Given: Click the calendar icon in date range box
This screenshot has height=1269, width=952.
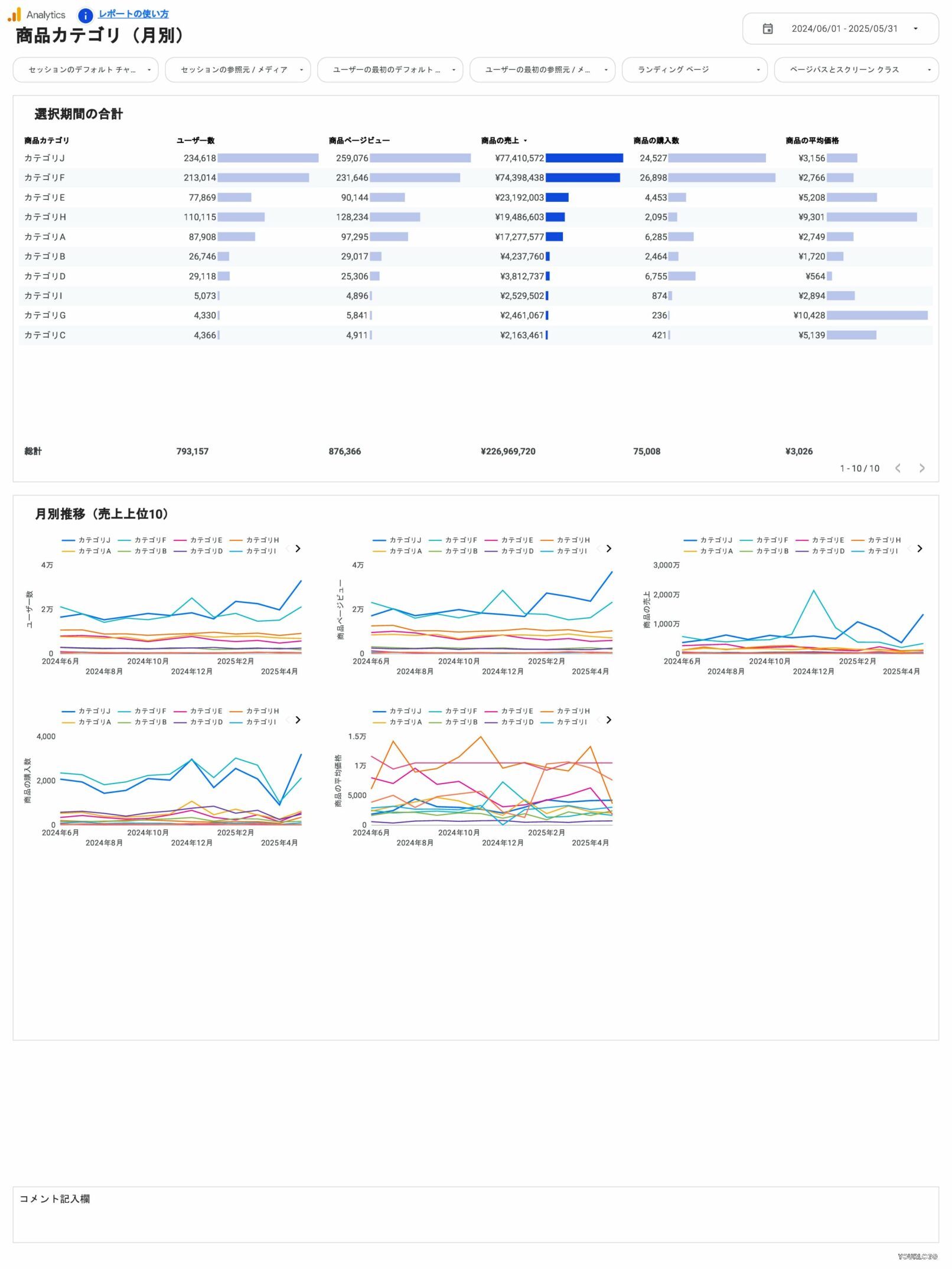Looking at the screenshot, I should coord(767,29).
